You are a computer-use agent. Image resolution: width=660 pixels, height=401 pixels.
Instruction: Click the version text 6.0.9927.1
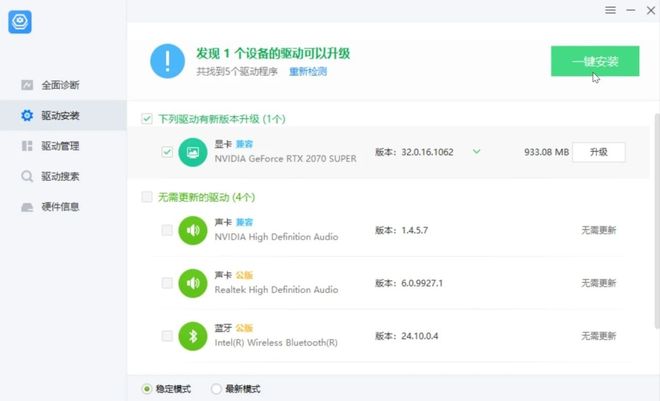tap(422, 283)
